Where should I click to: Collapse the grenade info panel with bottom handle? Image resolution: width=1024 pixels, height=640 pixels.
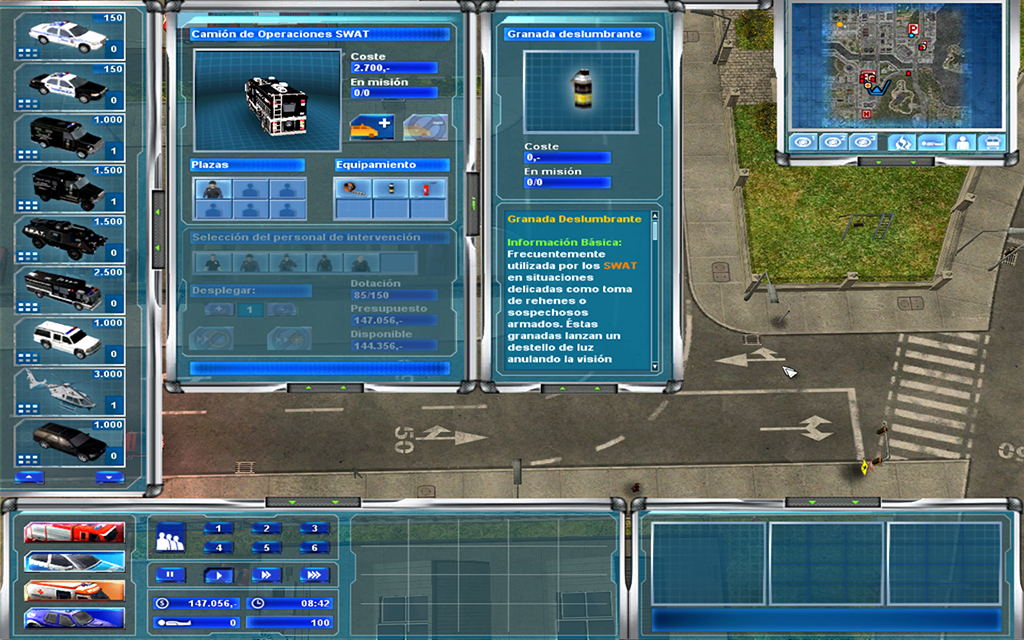pos(579,388)
